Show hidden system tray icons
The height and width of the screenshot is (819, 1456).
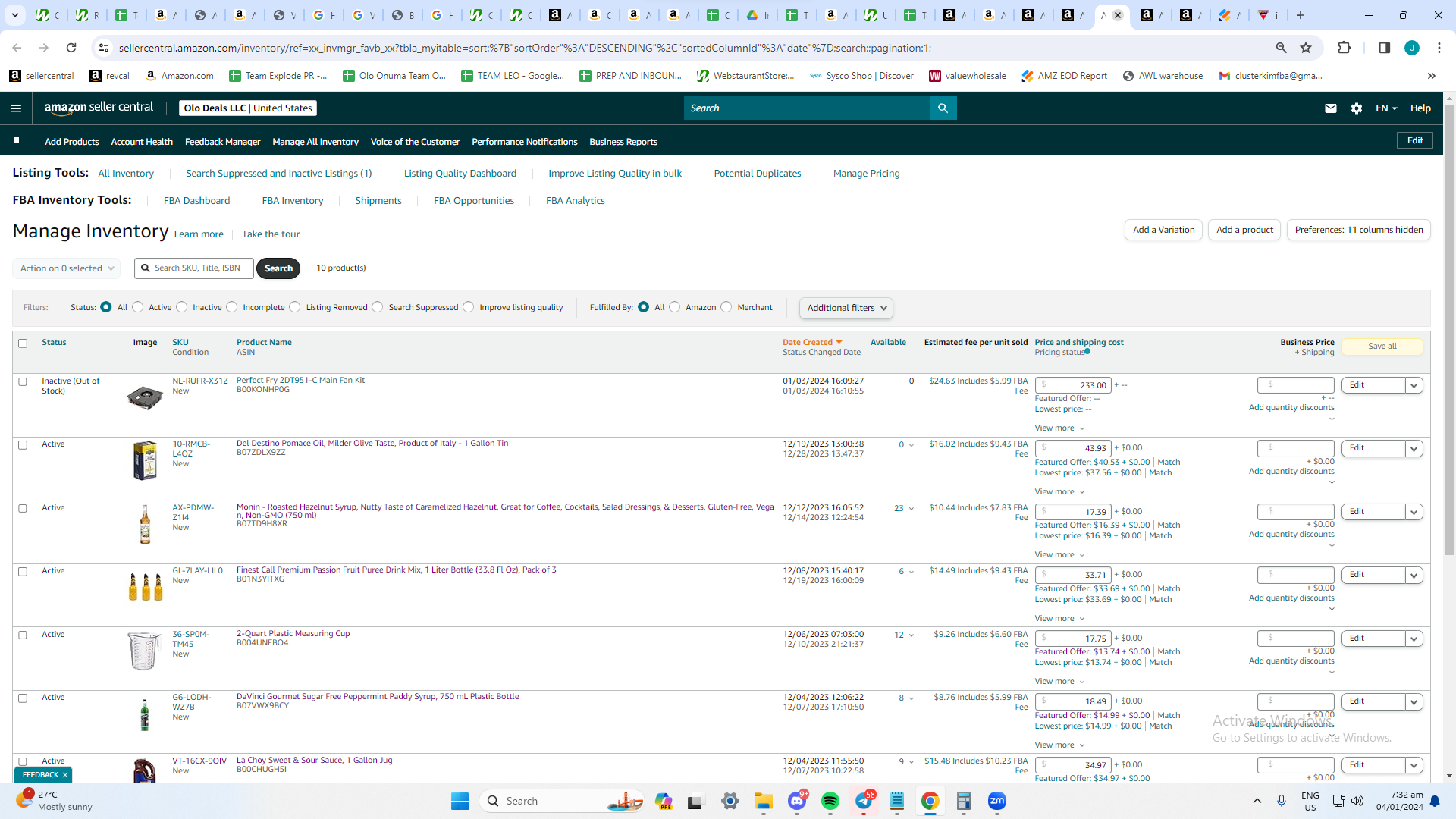[x=1257, y=801]
